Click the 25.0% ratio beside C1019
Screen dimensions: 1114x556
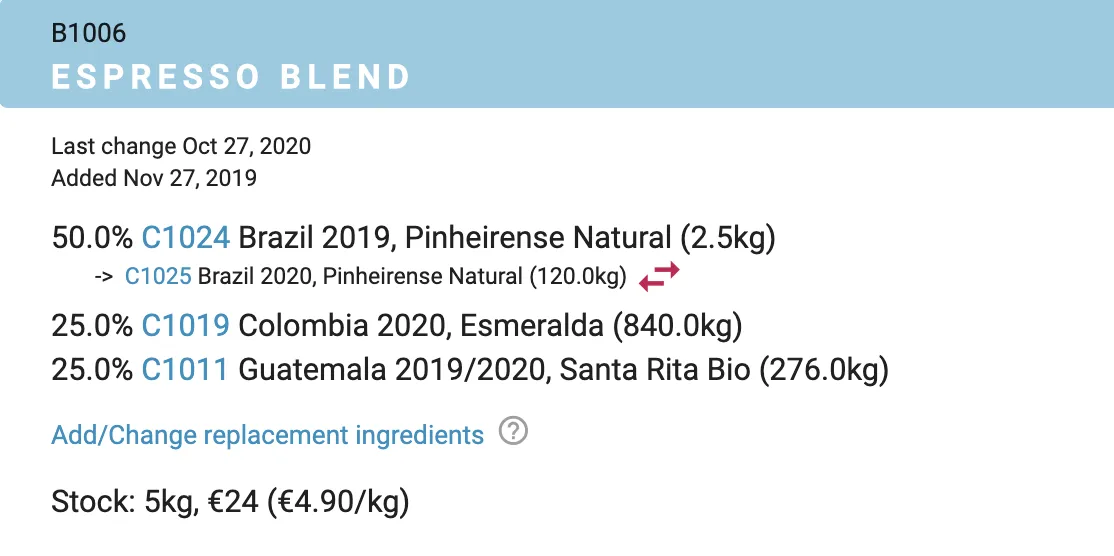pyautogui.click(x=91, y=325)
